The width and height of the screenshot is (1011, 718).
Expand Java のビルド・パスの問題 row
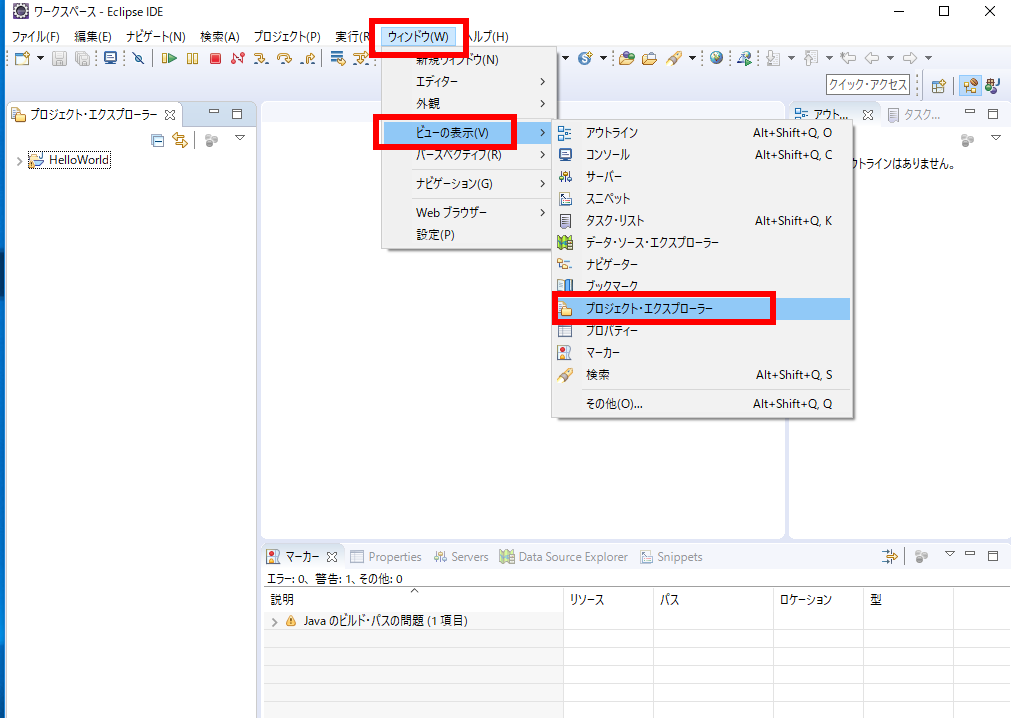275,622
